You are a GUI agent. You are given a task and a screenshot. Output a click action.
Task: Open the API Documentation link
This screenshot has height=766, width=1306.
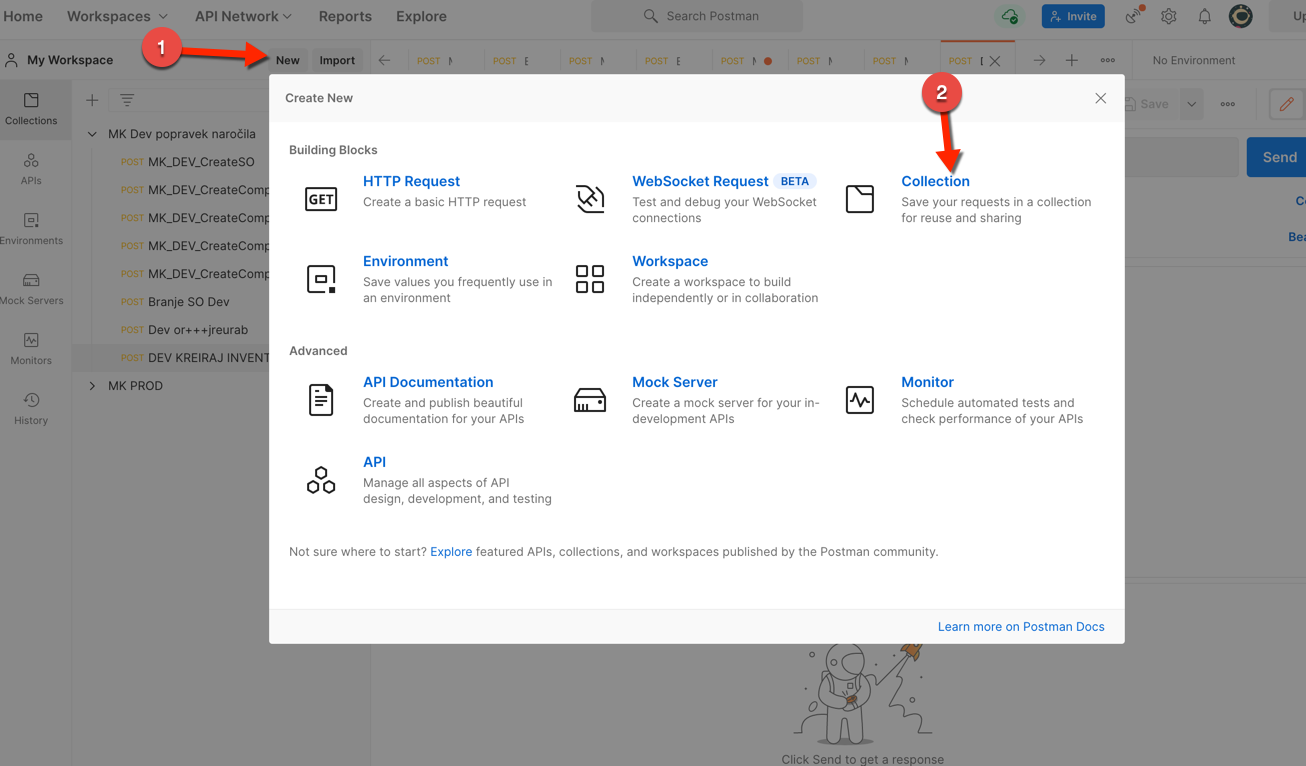tap(428, 382)
